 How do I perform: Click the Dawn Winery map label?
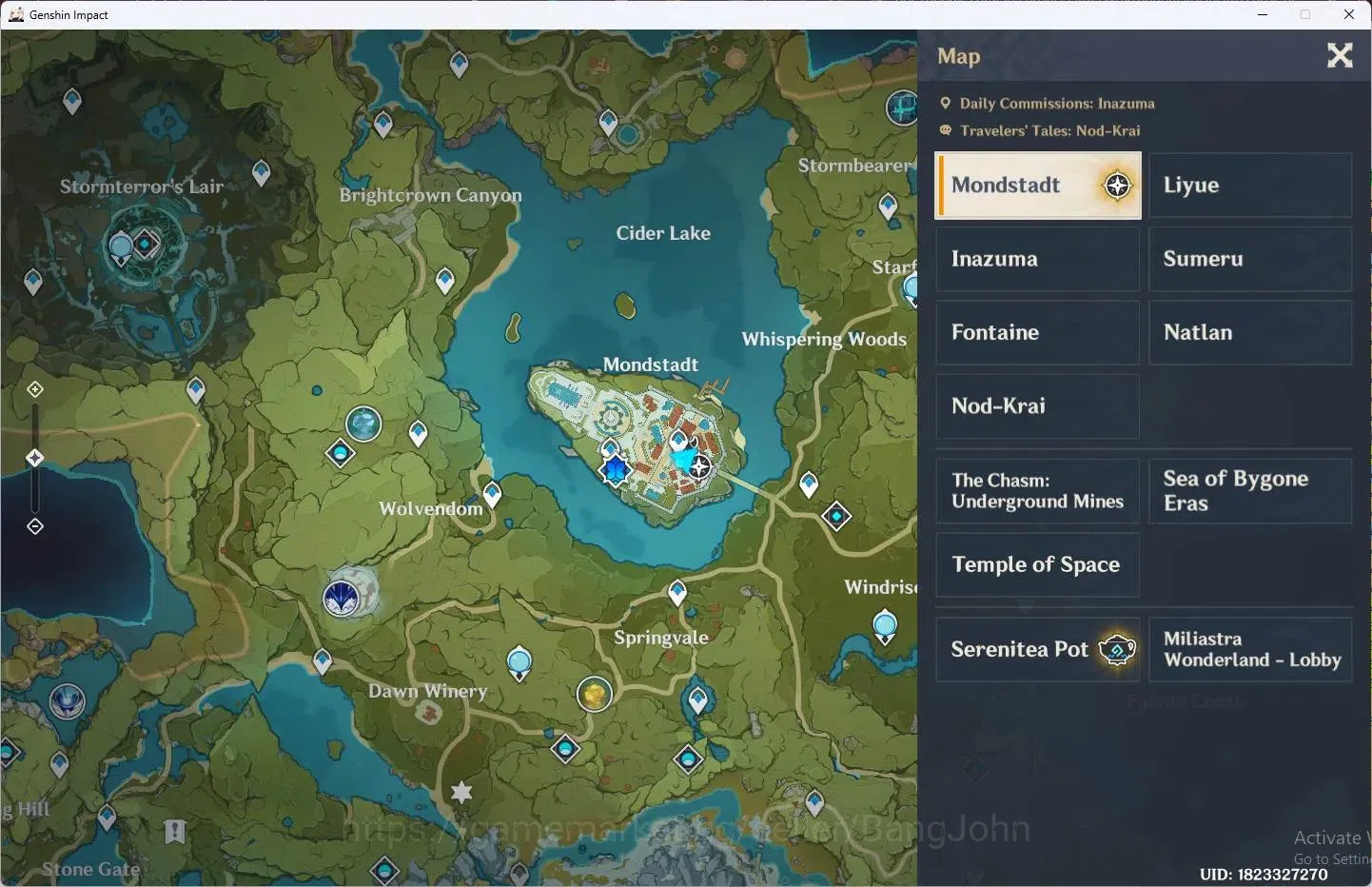pyautogui.click(x=428, y=691)
